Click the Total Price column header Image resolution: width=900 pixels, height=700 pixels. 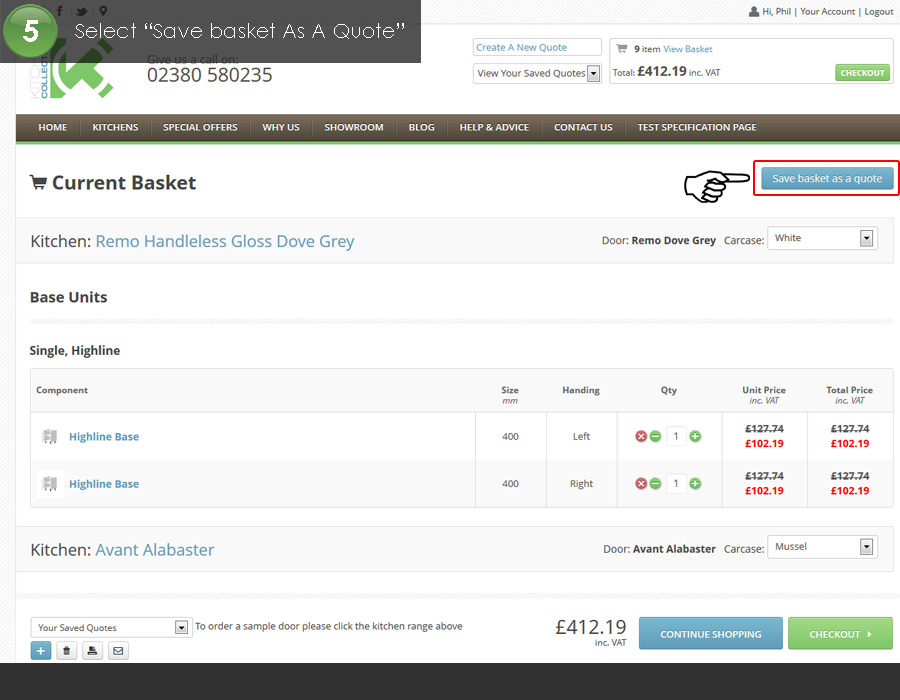[849, 395]
